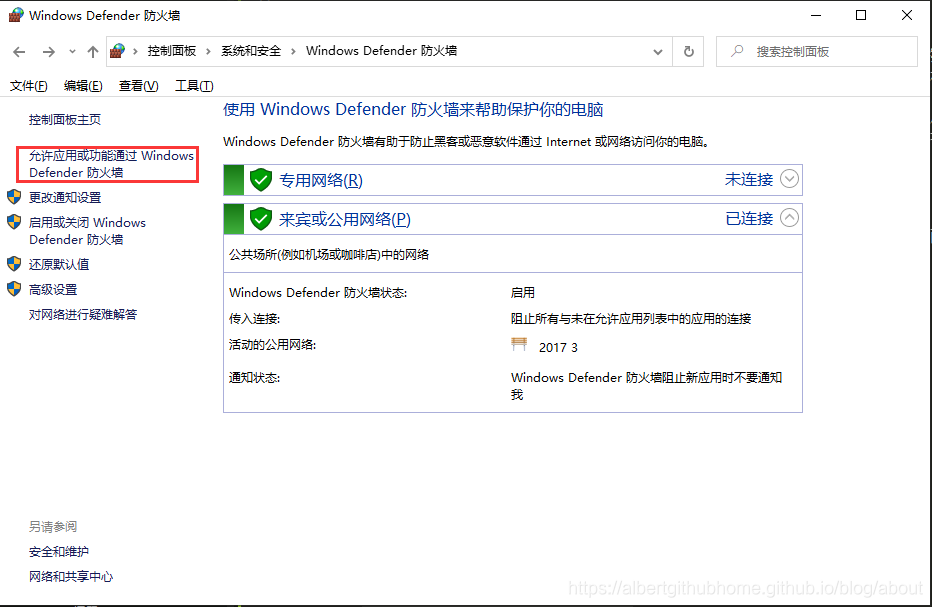
Task: Open 网络和共享中心 link
Action: coord(71,577)
